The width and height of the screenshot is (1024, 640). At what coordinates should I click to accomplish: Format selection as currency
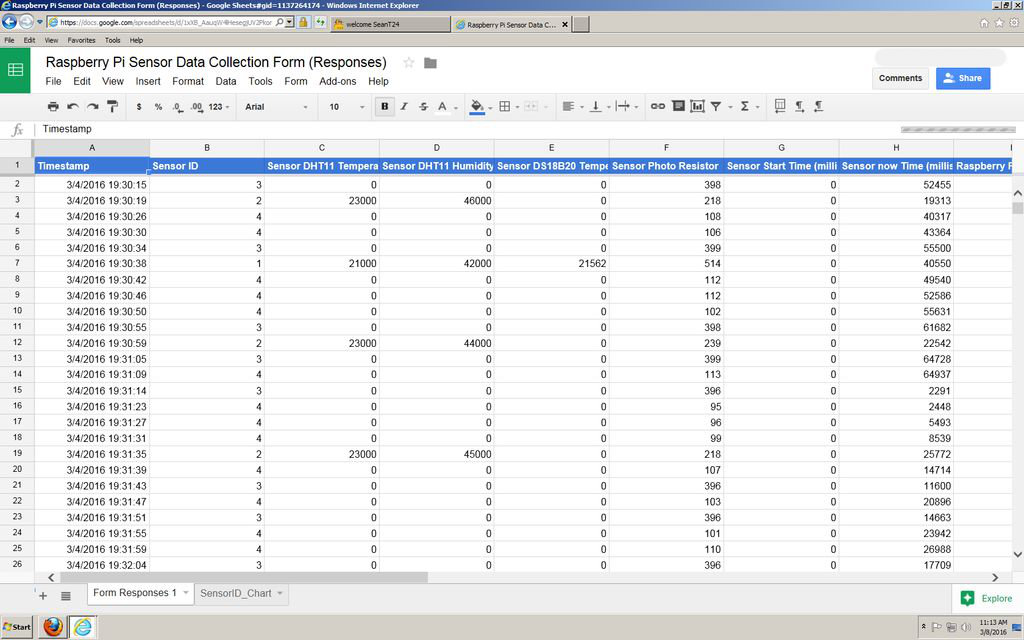(x=138, y=106)
